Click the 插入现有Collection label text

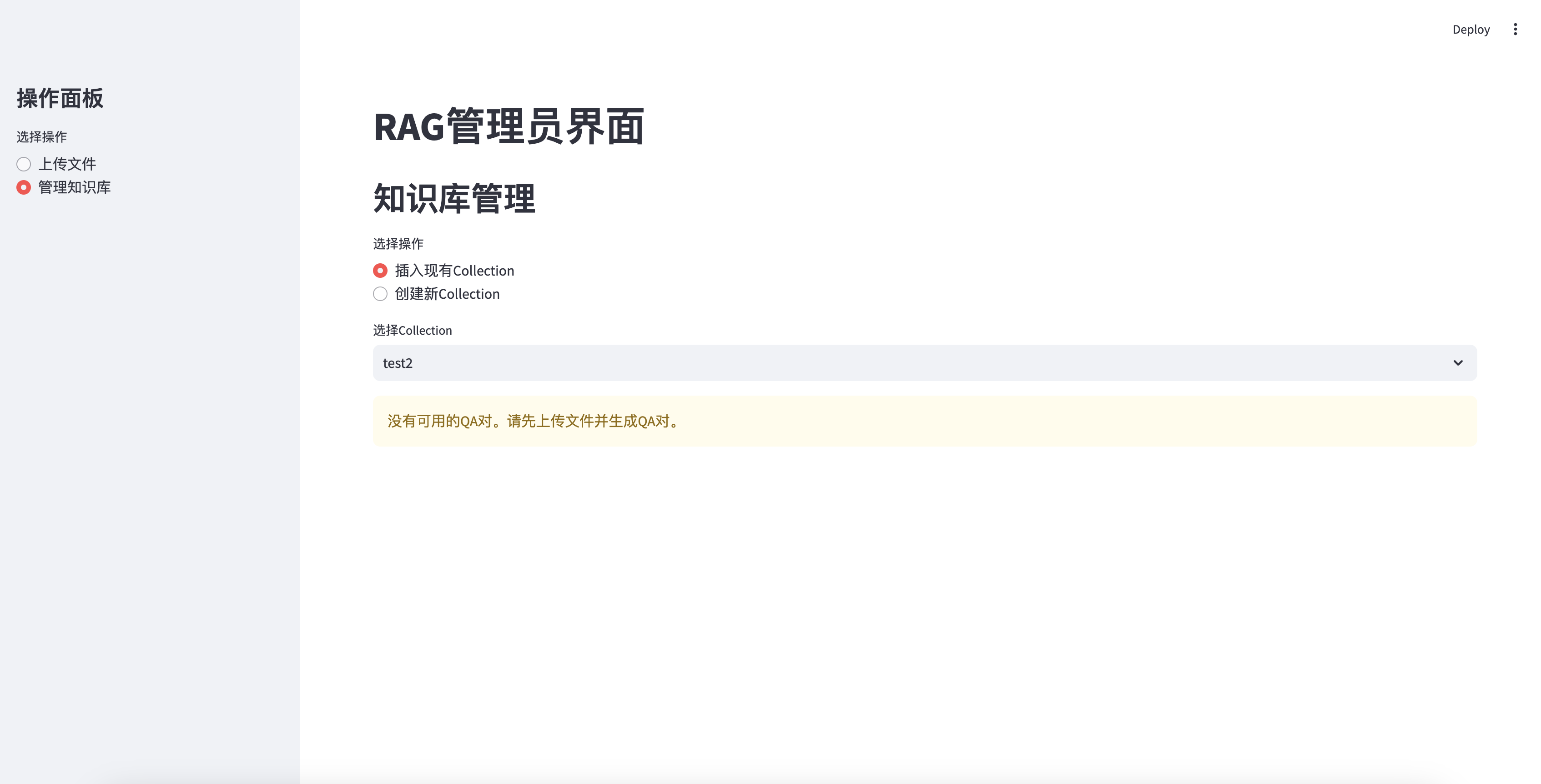coord(454,270)
